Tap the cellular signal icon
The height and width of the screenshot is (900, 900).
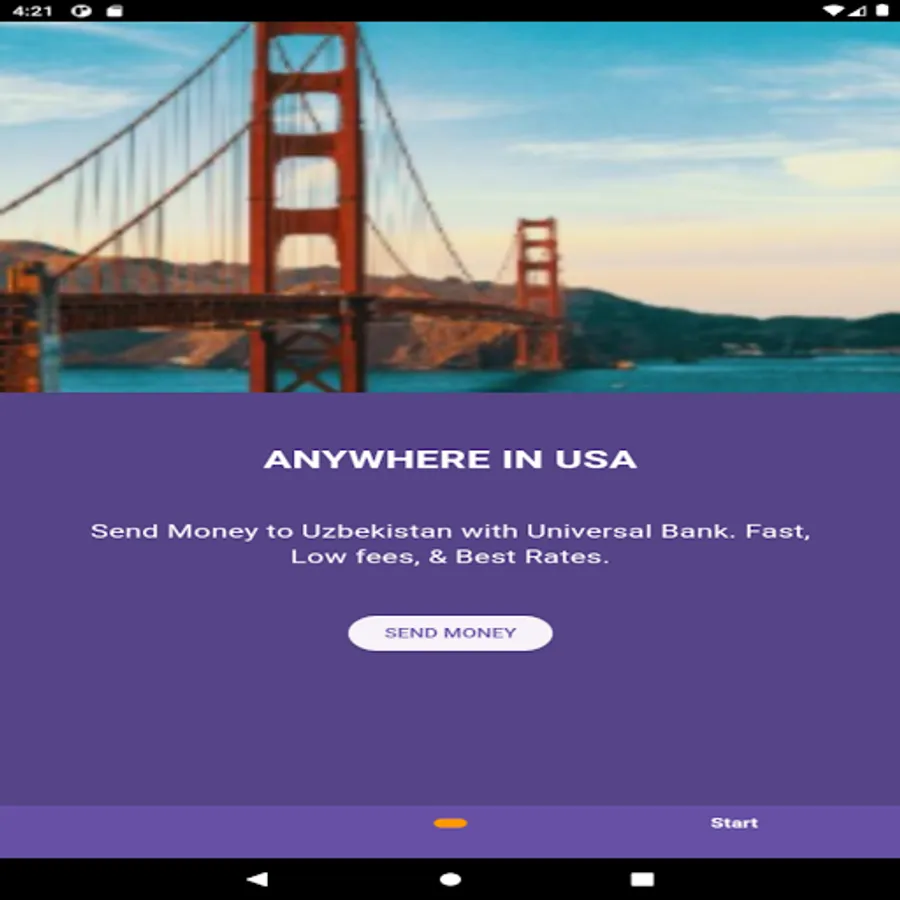click(858, 10)
